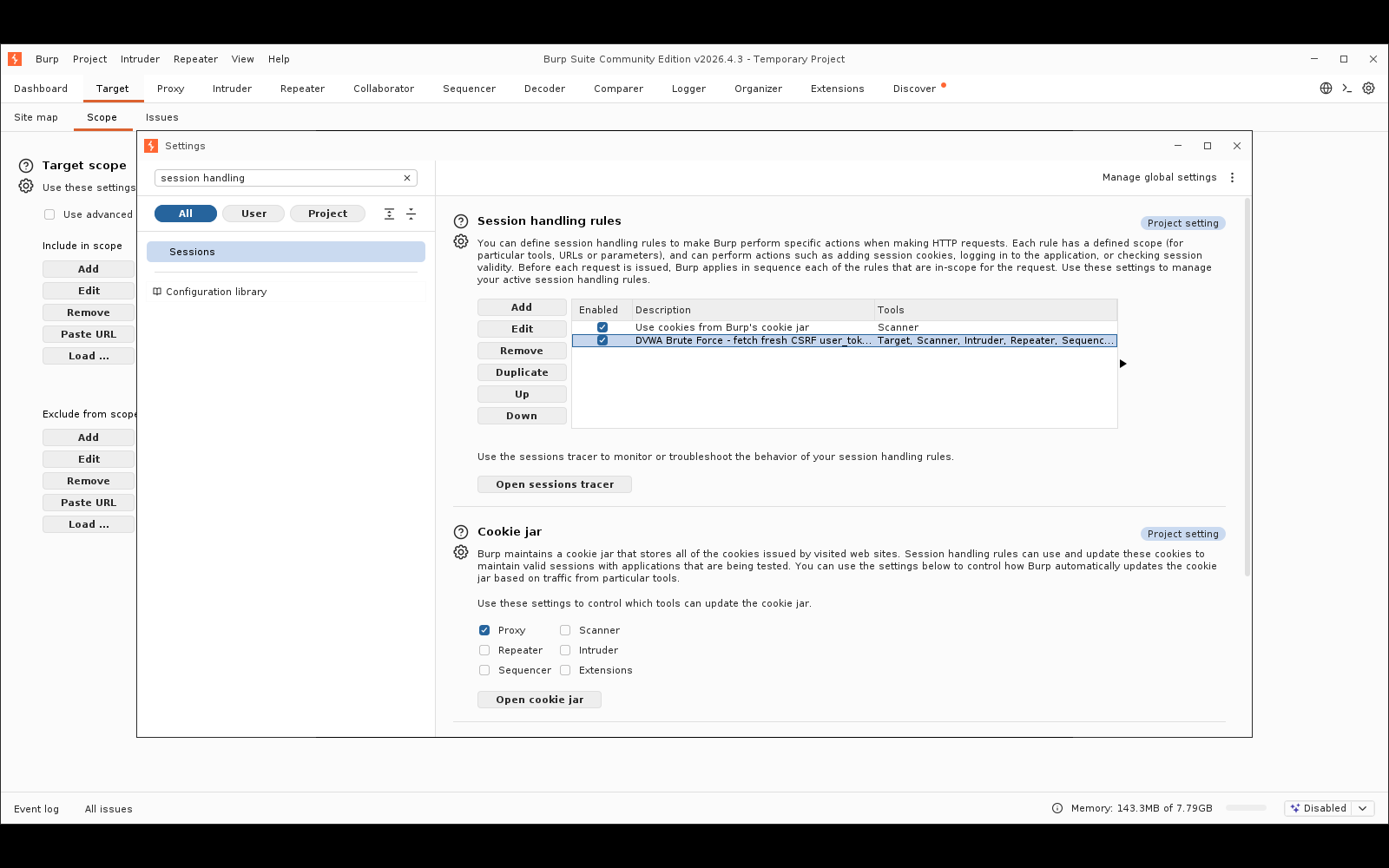Enable Repeater cookie jar updates
Screen dimensions: 1389x868
click(x=484, y=650)
